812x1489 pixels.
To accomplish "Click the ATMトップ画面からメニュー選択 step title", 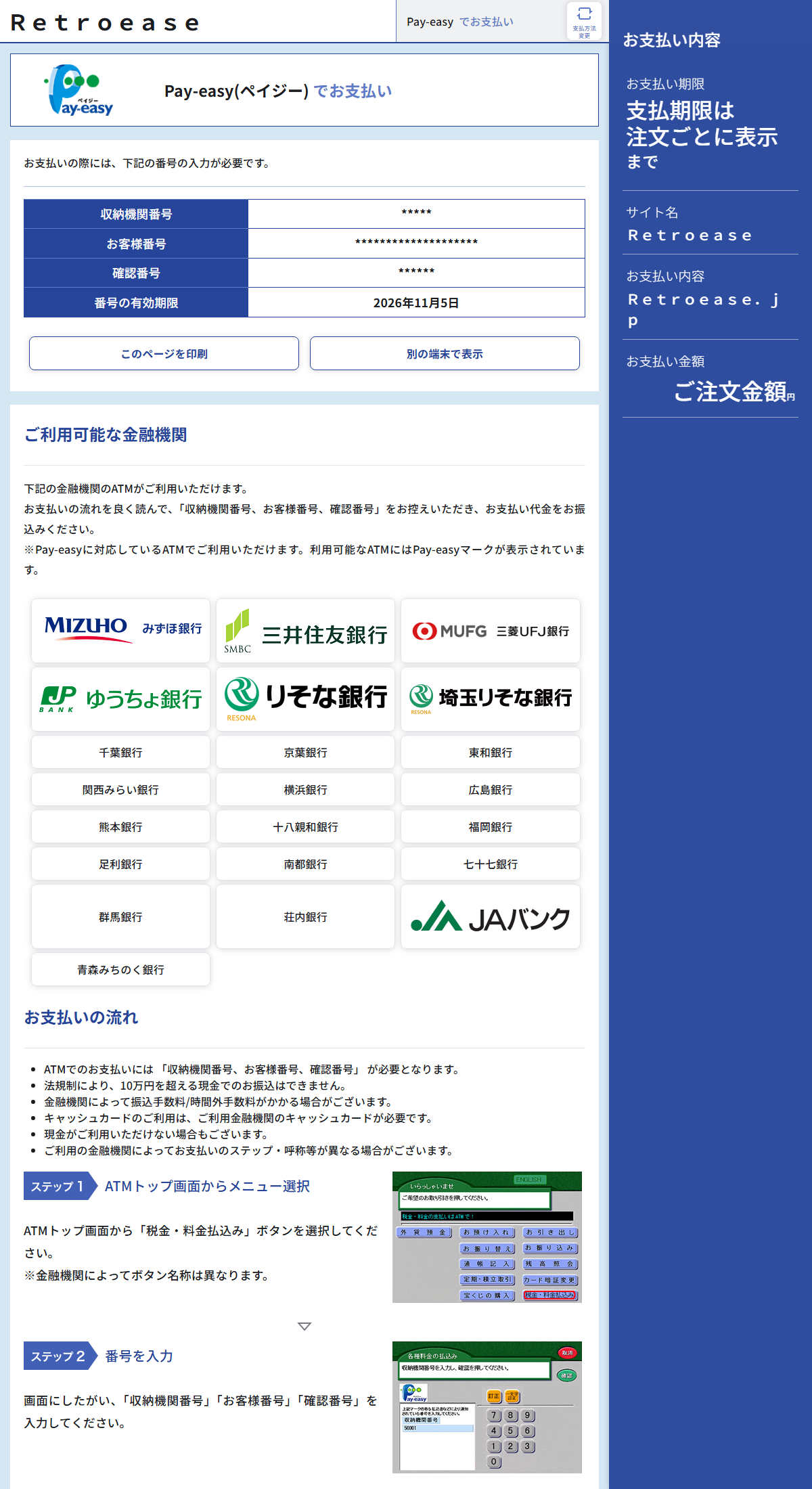I will click(x=207, y=1186).
